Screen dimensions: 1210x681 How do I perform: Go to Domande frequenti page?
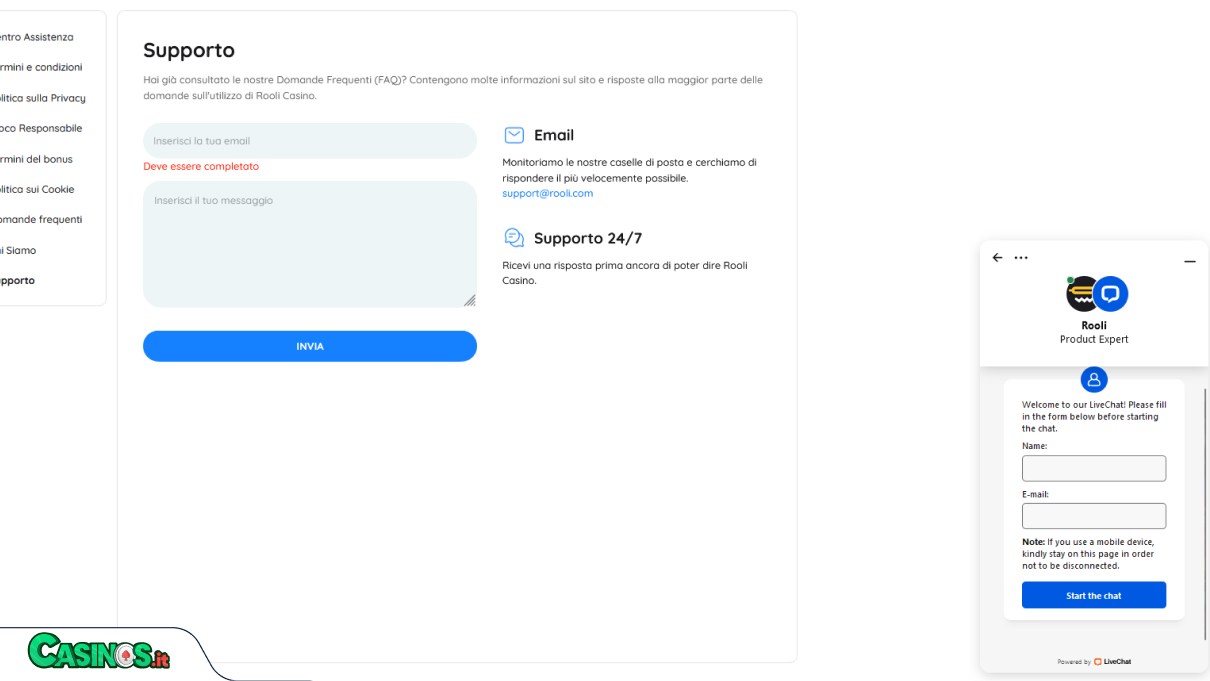[40, 219]
